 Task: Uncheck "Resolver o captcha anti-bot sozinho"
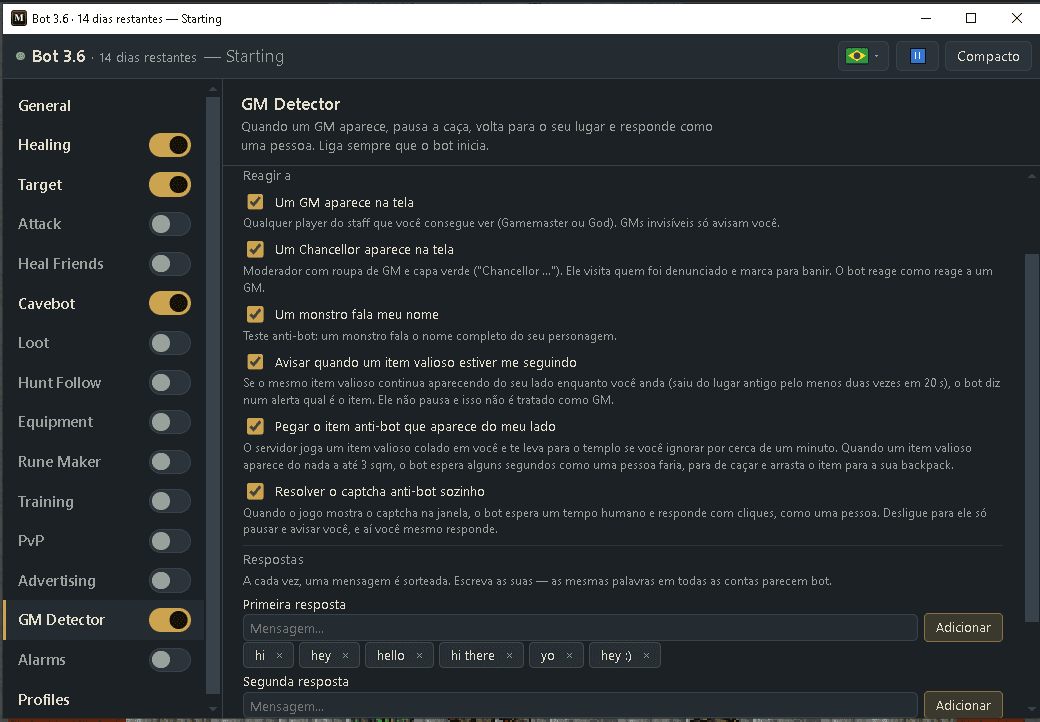(x=255, y=491)
